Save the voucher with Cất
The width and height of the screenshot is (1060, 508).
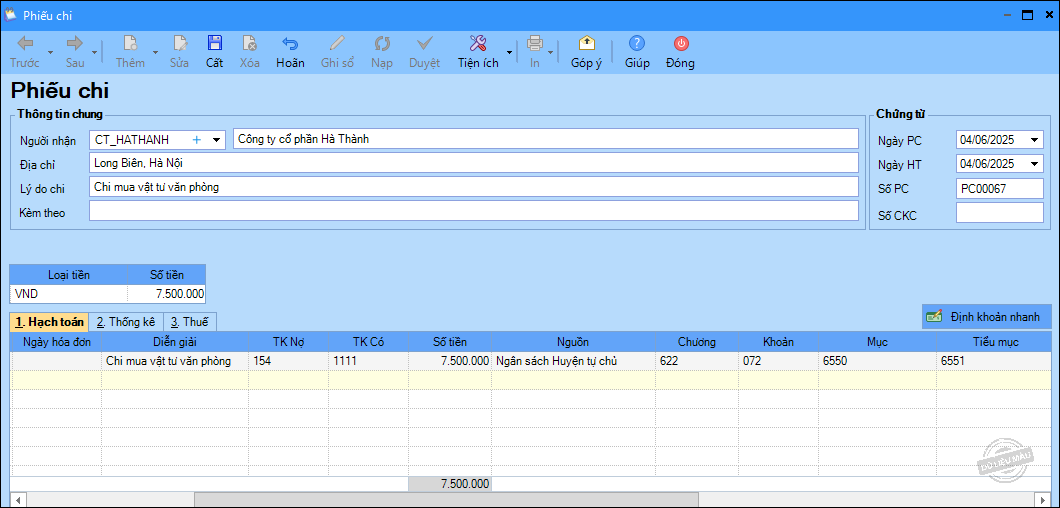coord(214,52)
